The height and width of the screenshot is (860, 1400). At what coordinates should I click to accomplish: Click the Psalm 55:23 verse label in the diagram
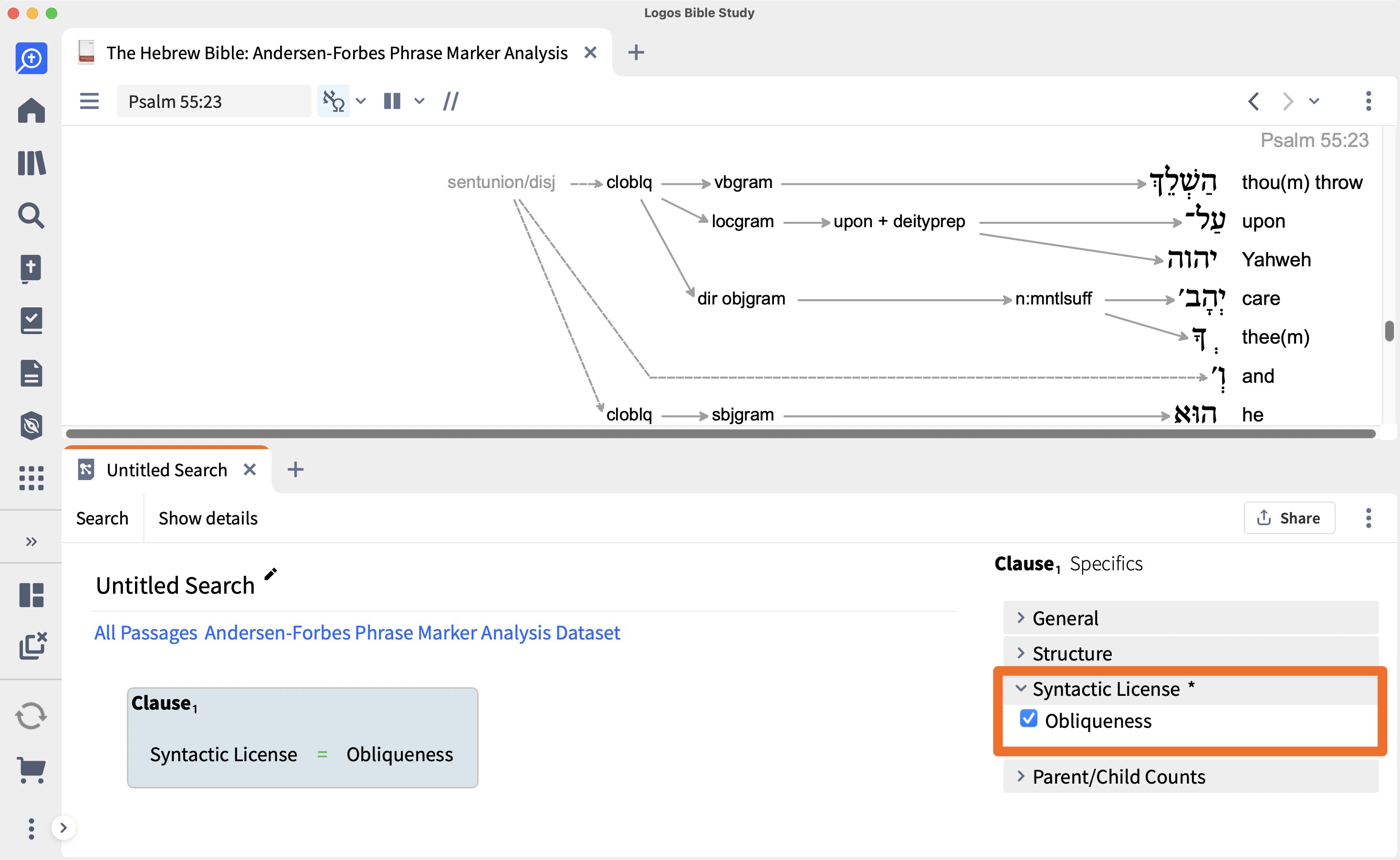click(x=1314, y=140)
